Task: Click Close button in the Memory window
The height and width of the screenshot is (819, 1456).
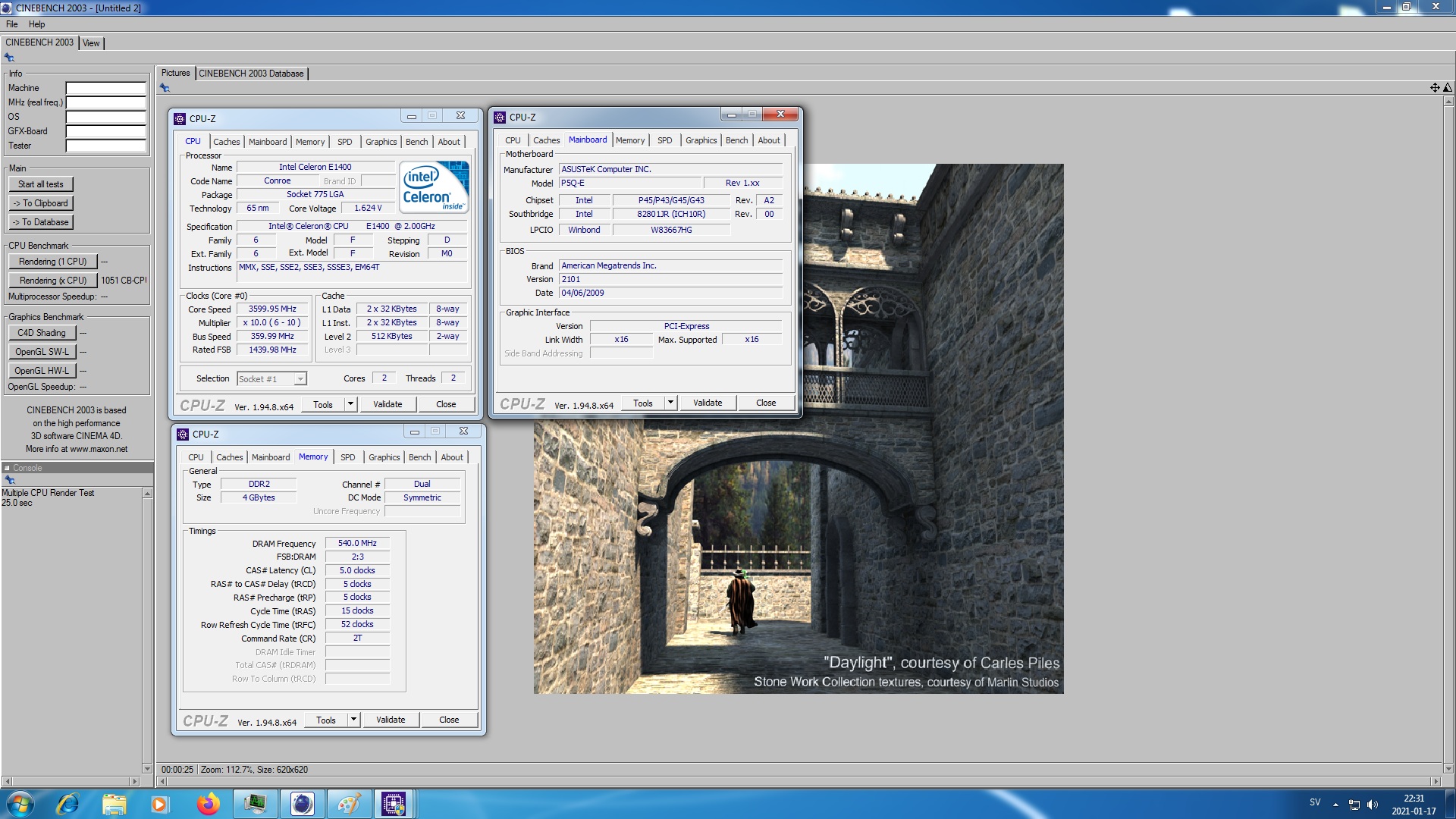Action: (x=449, y=720)
